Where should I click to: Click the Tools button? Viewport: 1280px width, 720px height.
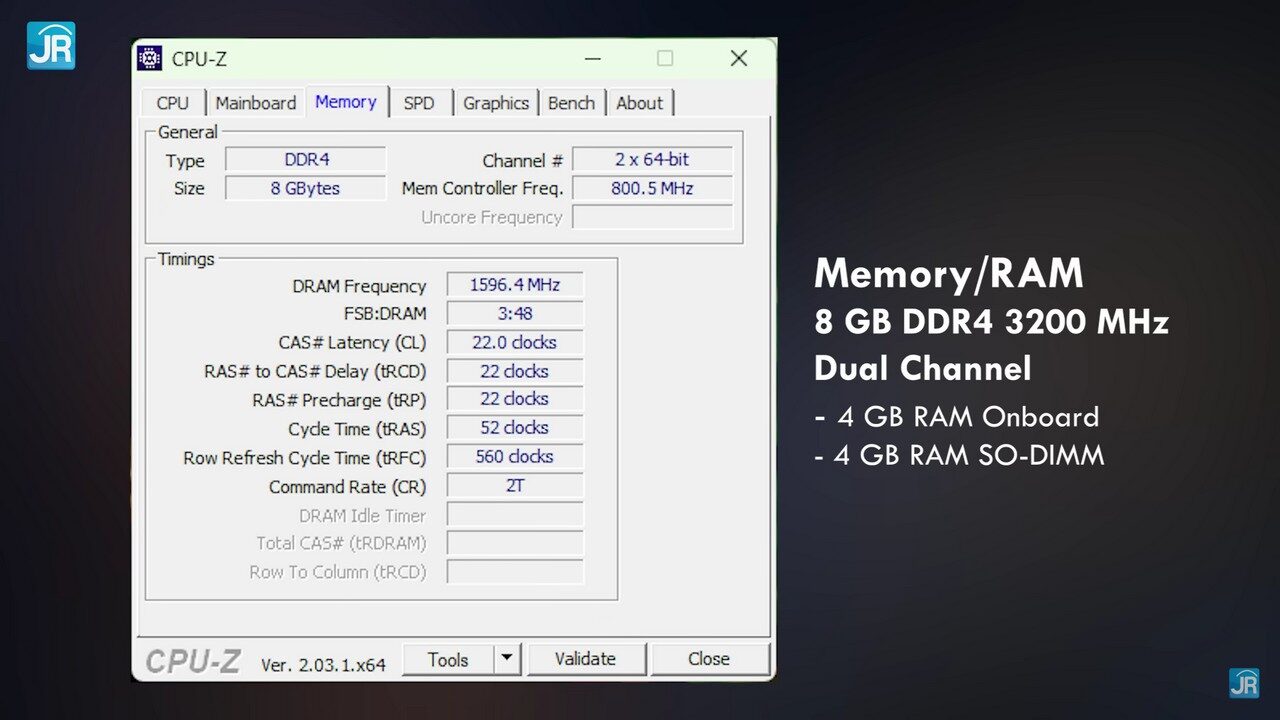[448, 659]
